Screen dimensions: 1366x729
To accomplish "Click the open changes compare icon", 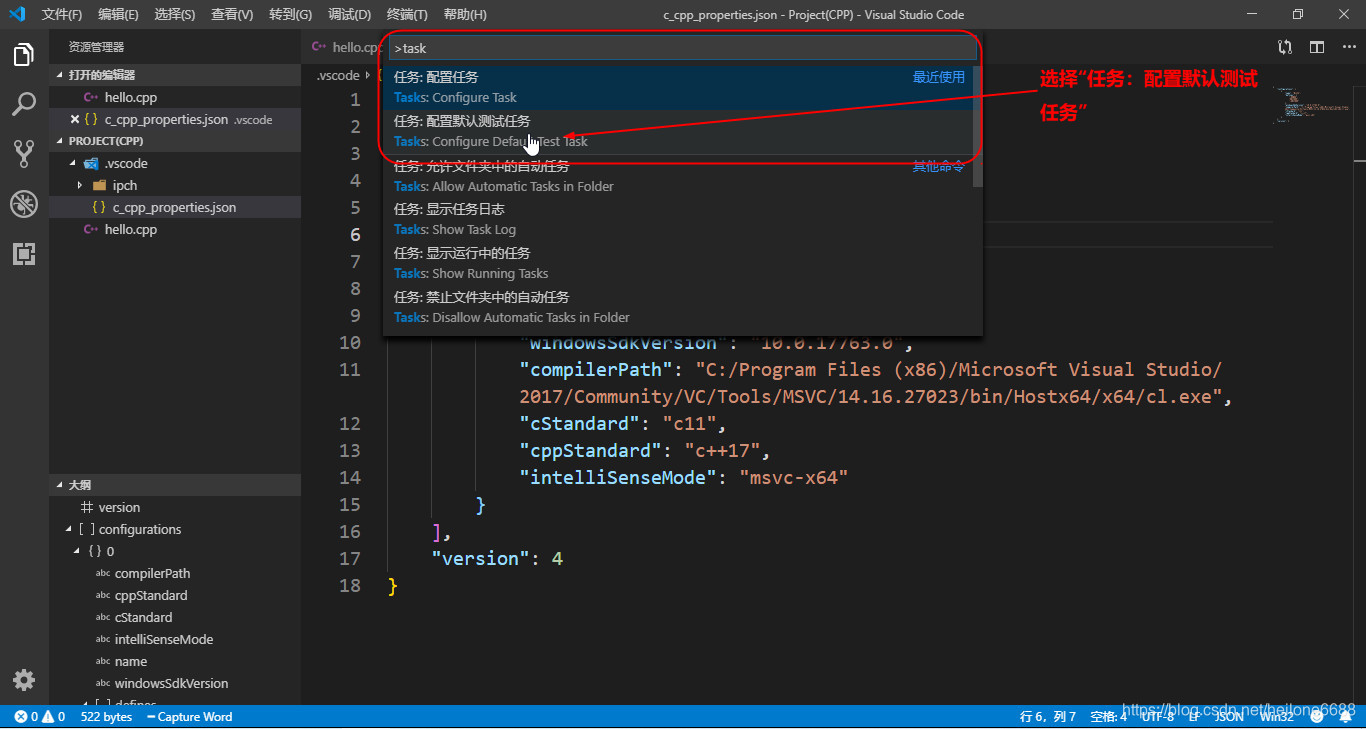I will point(1285,47).
